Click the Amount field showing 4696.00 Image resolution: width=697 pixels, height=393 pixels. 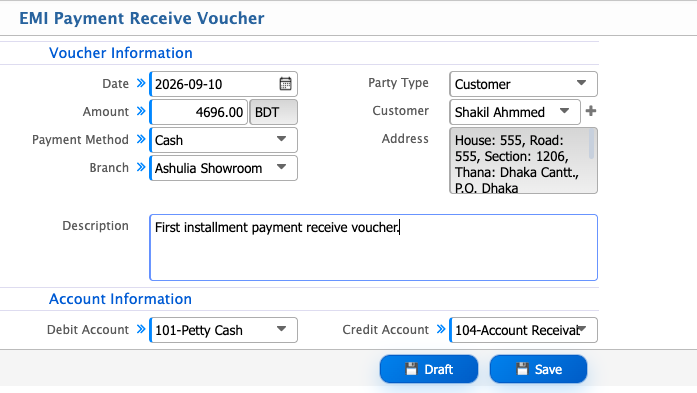(x=199, y=112)
